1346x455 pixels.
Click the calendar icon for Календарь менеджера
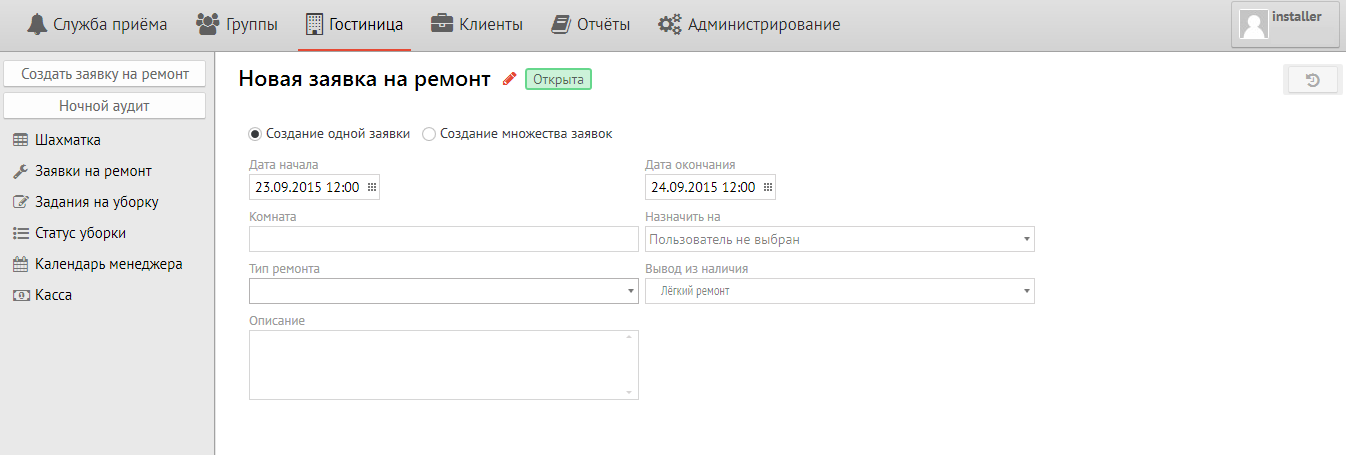coord(20,265)
